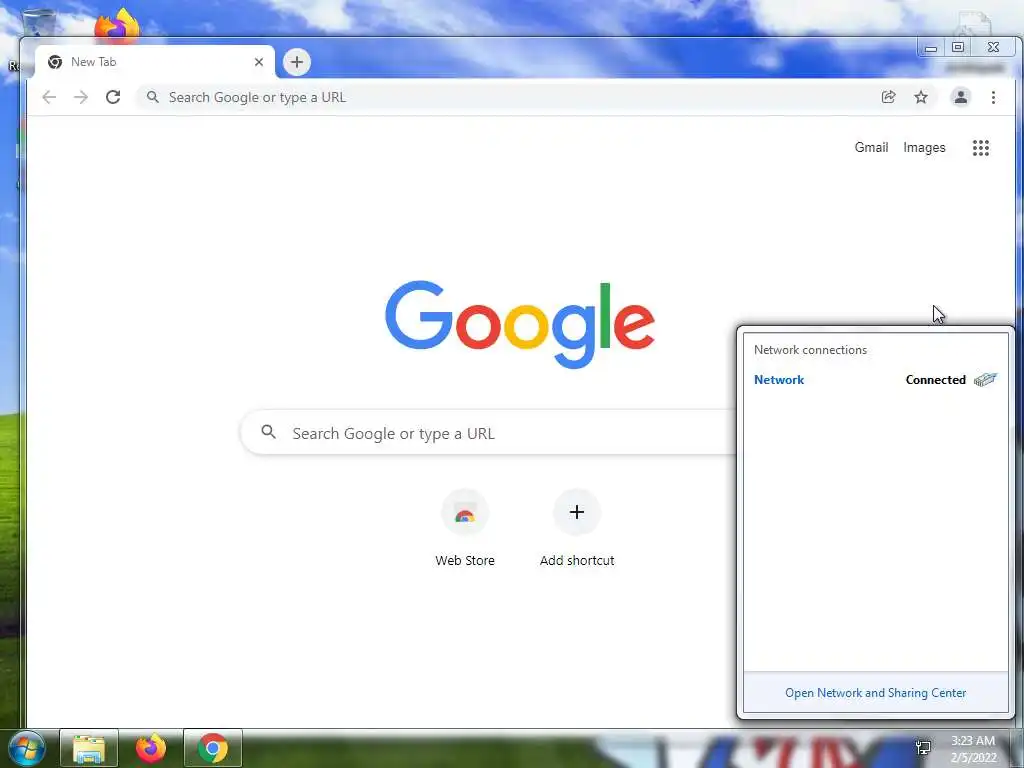The height and width of the screenshot is (768, 1024).
Task: Click the Network connections heading
Action: 810,350
